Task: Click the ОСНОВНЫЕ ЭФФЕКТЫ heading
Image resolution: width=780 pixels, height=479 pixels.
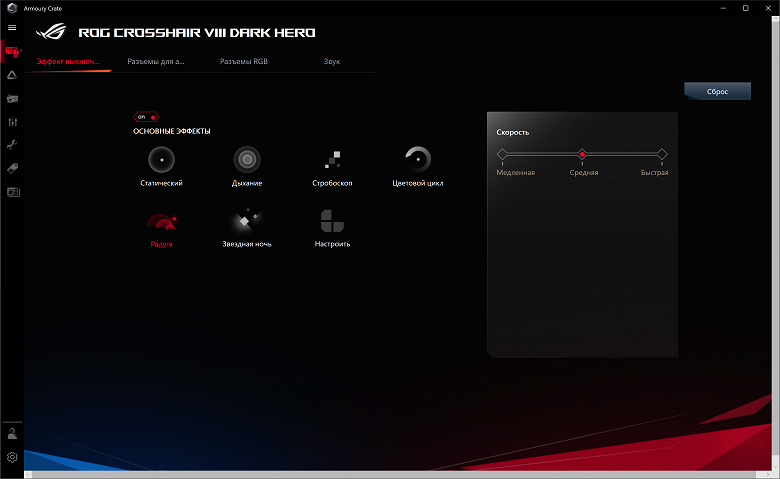Action: [172, 131]
